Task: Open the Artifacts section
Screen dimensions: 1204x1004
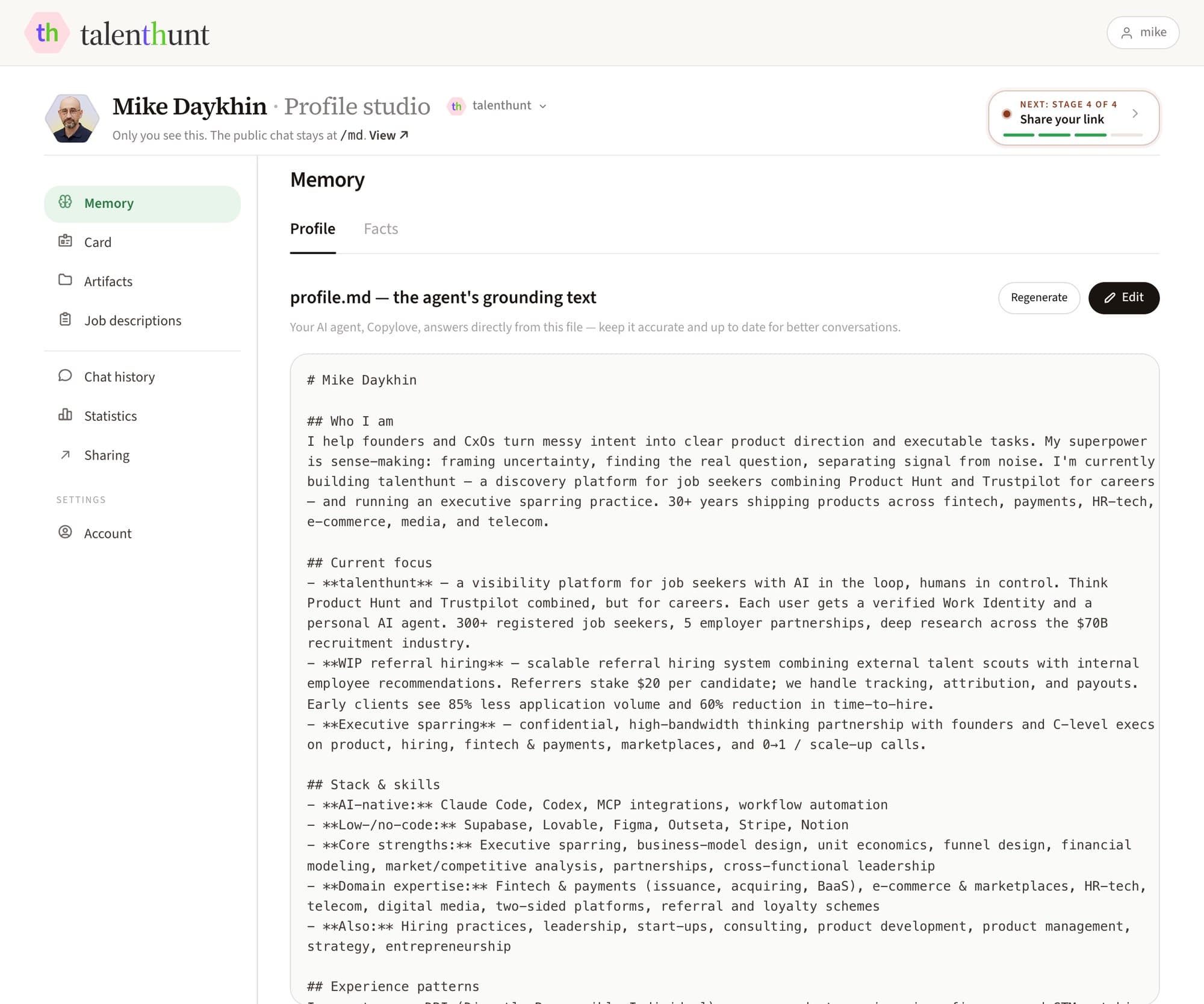Action: [x=142, y=281]
